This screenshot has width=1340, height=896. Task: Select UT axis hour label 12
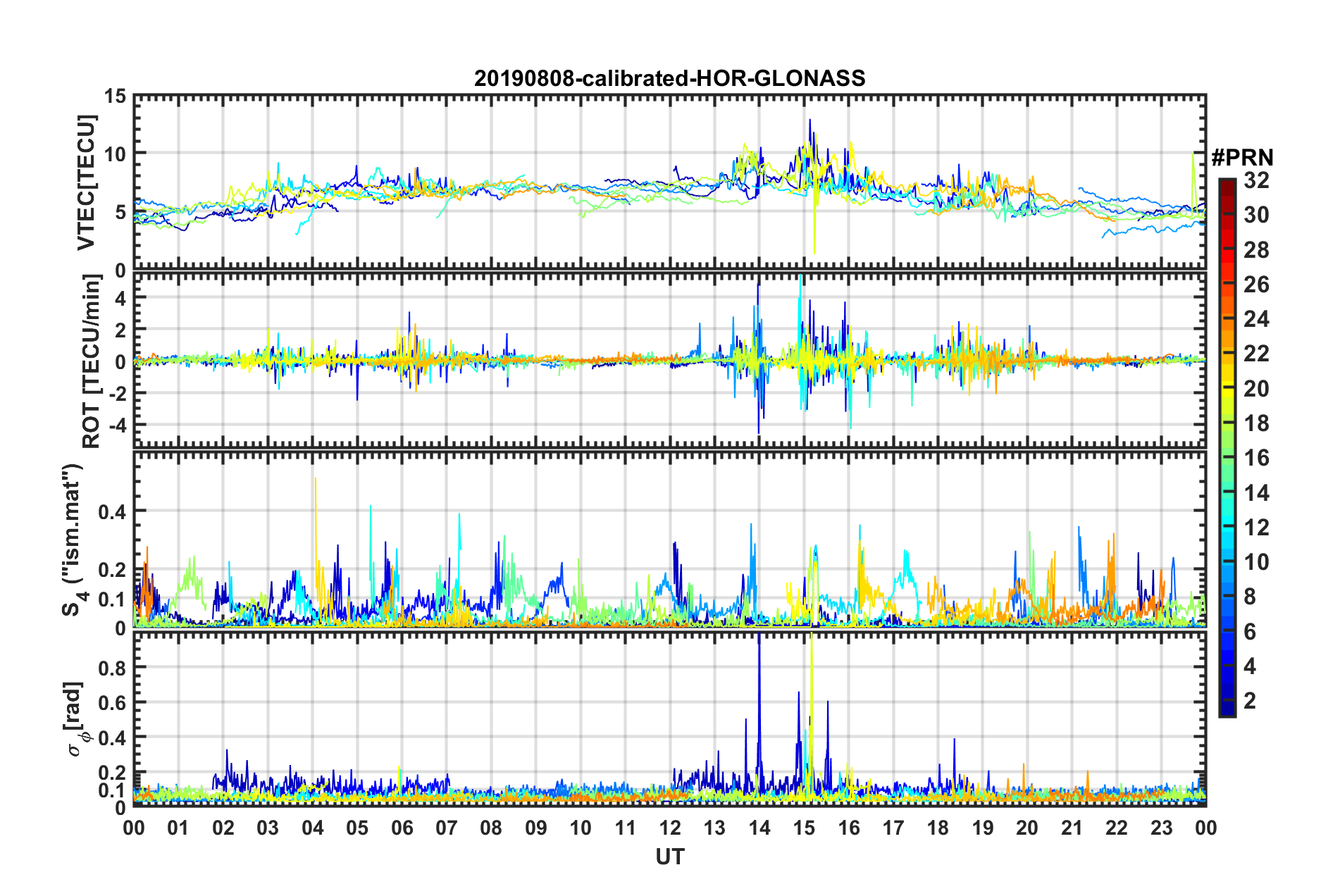tap(670, 828)
